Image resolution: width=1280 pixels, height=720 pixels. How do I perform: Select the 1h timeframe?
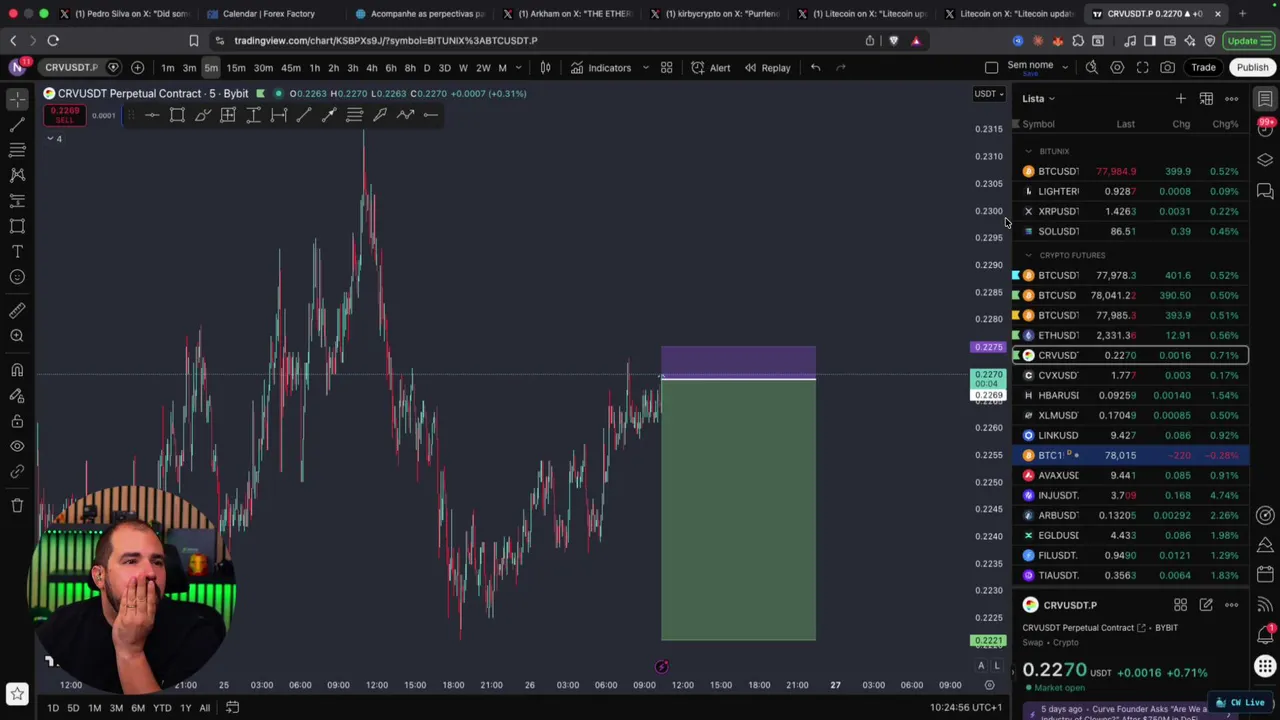[x=315, y=67]
